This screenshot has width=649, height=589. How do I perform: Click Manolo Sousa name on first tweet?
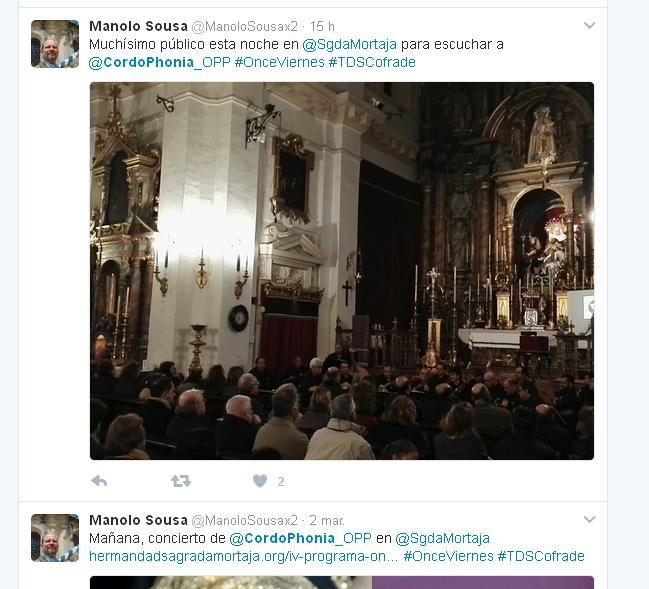tap(138, 26)
